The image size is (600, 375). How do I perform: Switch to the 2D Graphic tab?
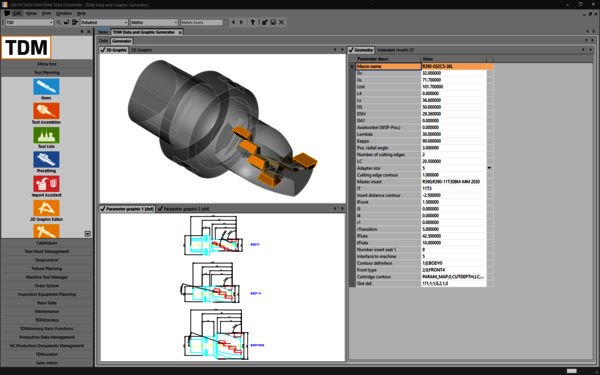click(x=142, y=50)
